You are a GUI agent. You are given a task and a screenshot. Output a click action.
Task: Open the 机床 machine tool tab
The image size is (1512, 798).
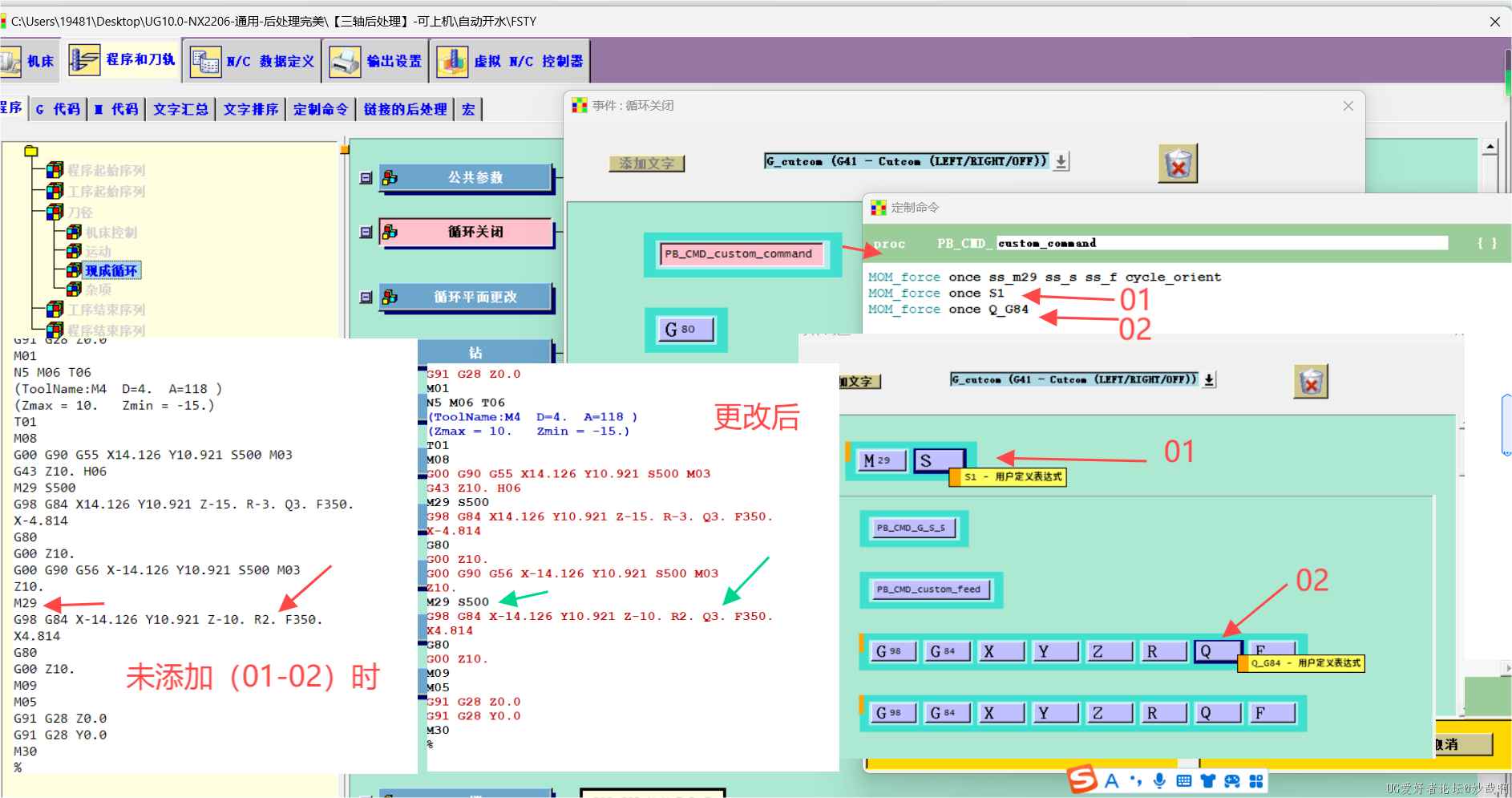tap(29, 61)
